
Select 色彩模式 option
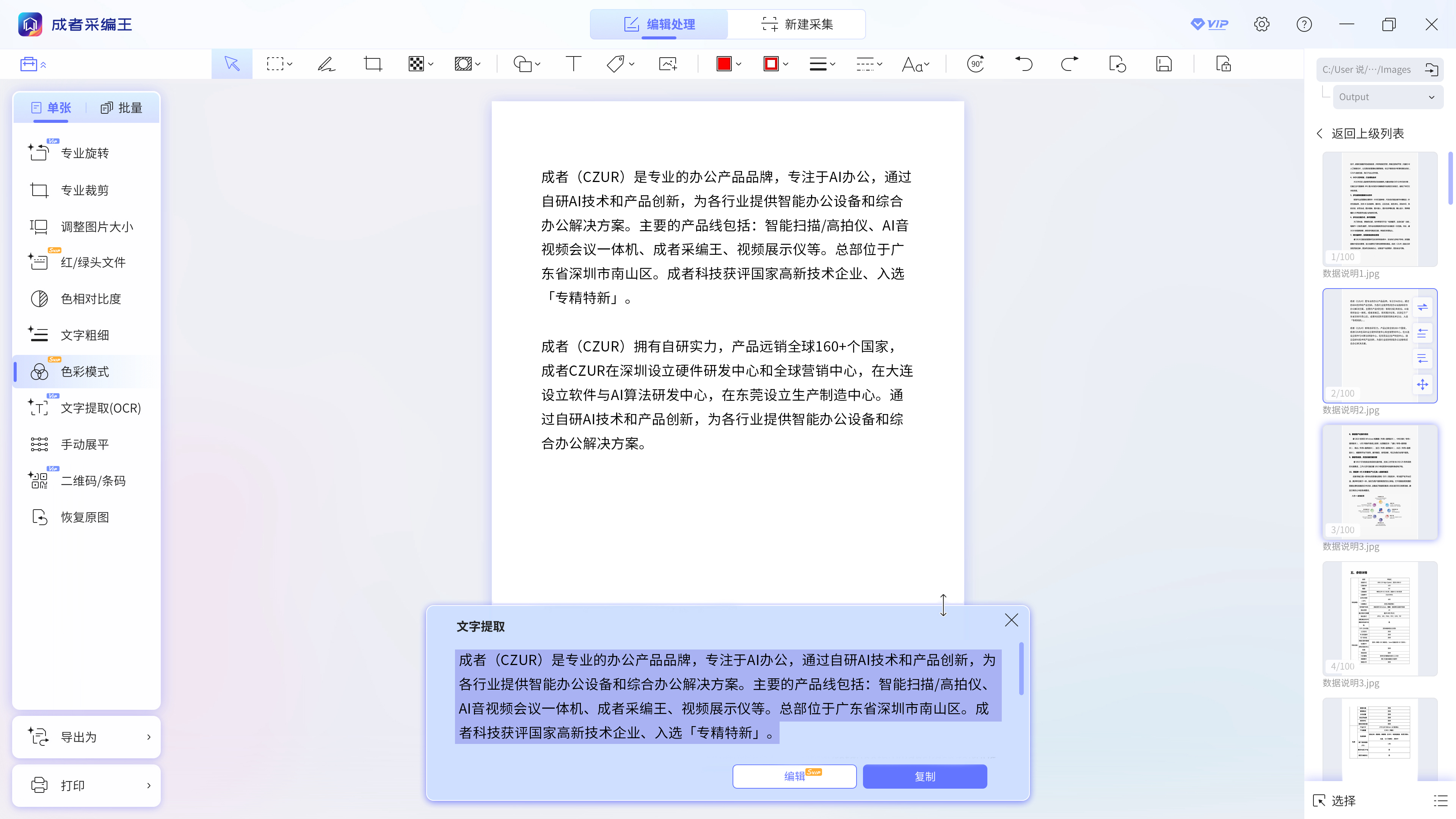[86, 371]
